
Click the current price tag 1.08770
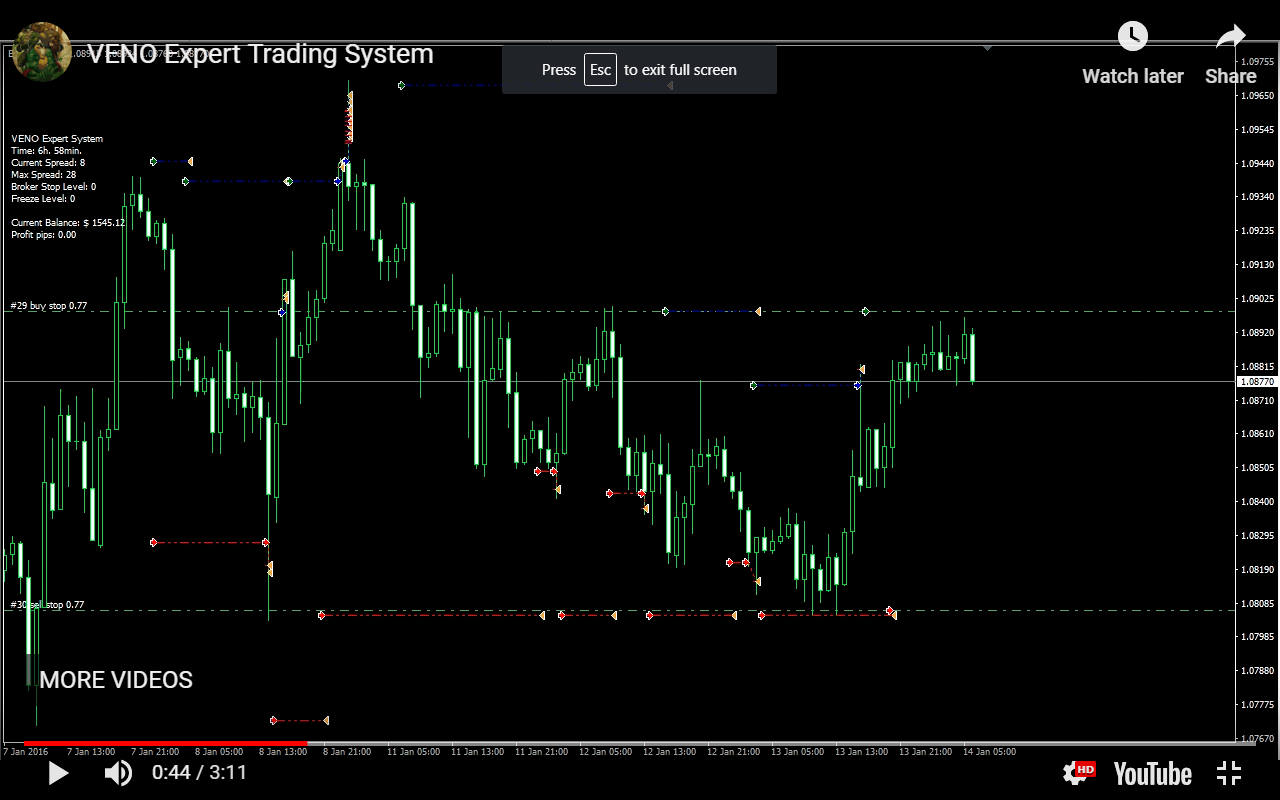1257,382
